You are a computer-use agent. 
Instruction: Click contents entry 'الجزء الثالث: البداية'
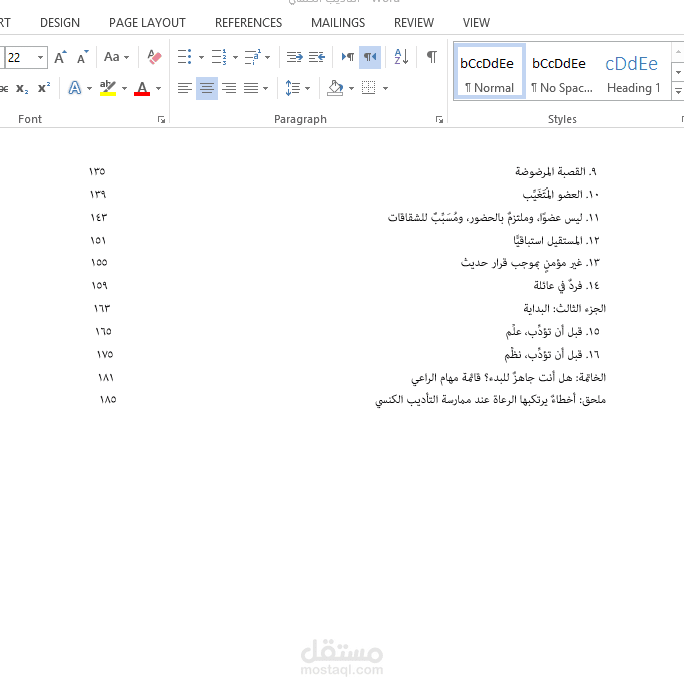565,308
